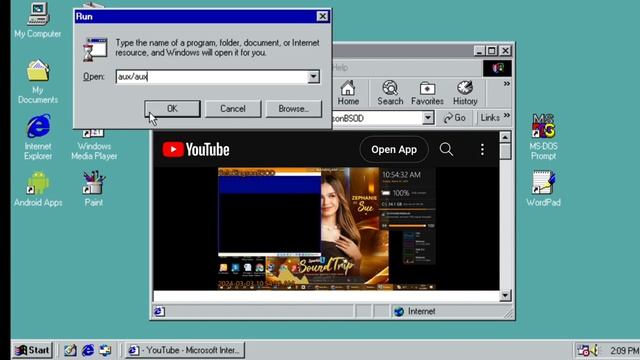The height and width of the screenshot is (360, 640).
Task: Click the Open App button on YouTube
Action: [x=394, y=149]
